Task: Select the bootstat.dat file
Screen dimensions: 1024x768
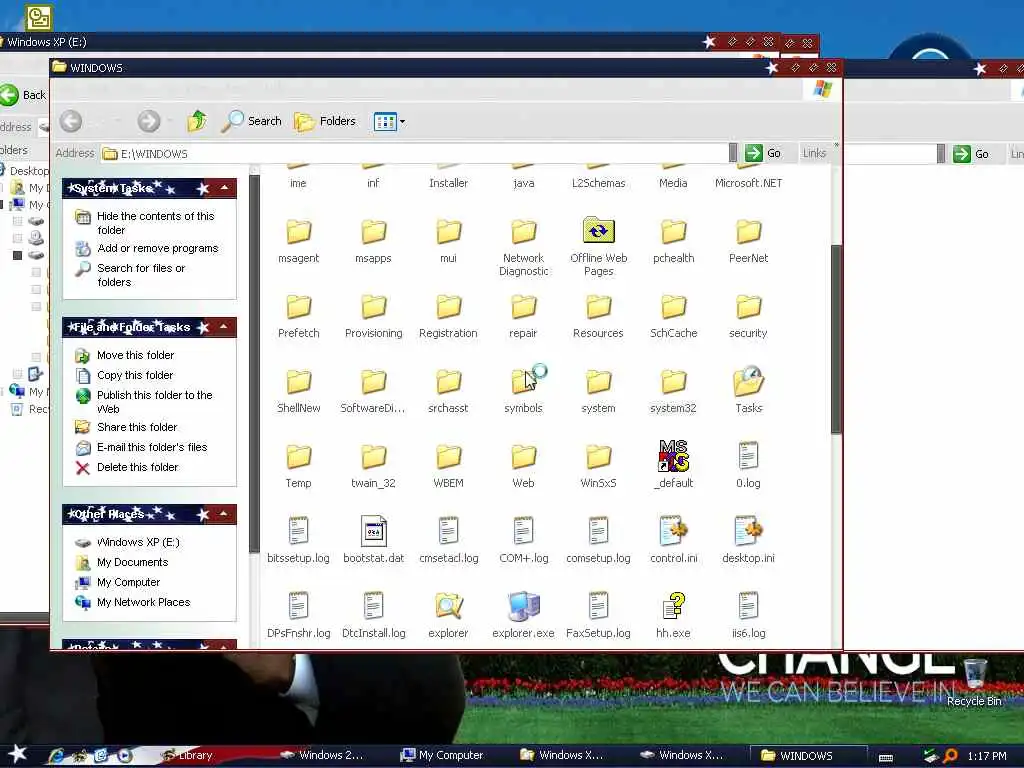Action: click(374, 540)
